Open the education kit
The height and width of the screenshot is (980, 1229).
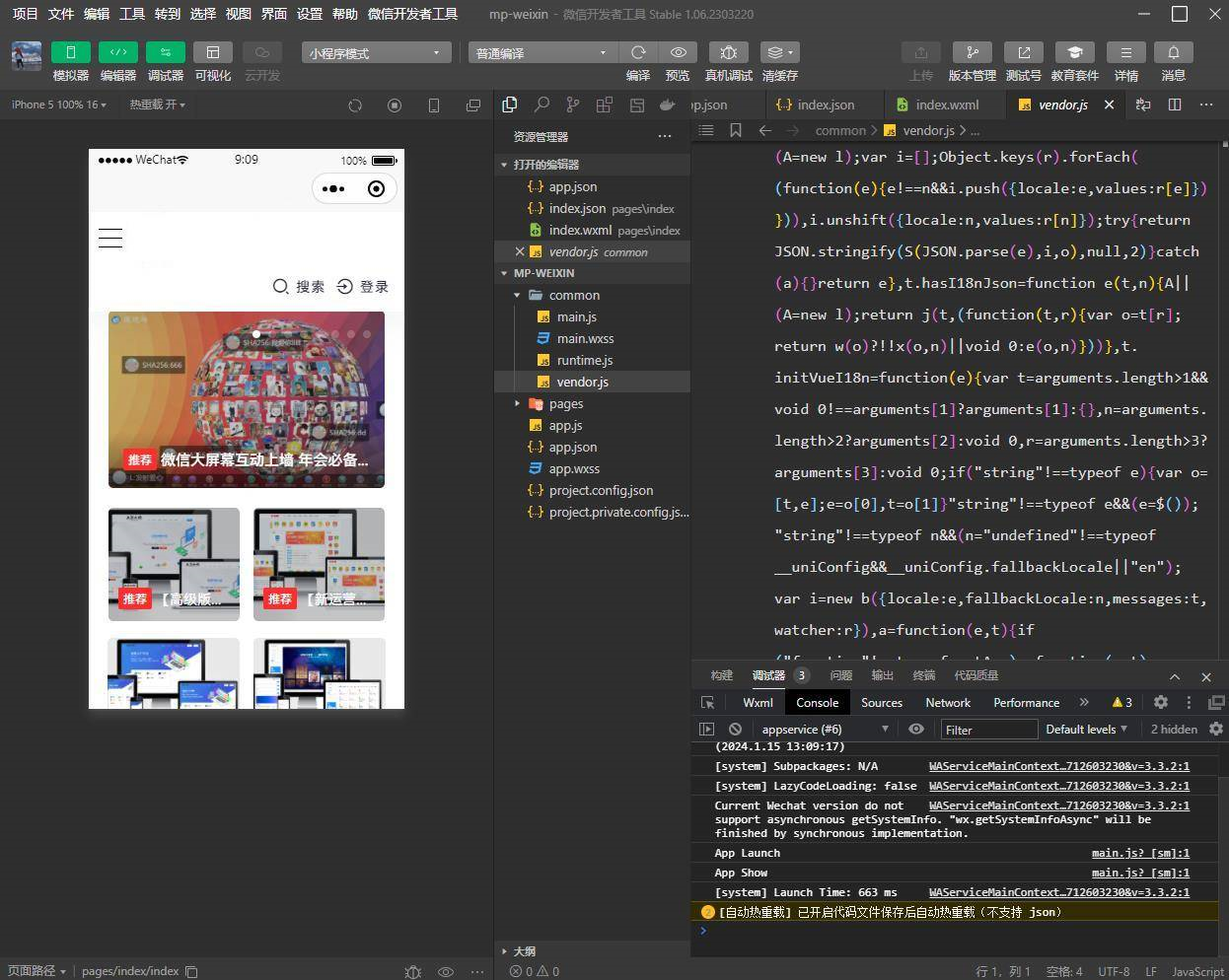pyautogui.click(x=1074, y=52)
